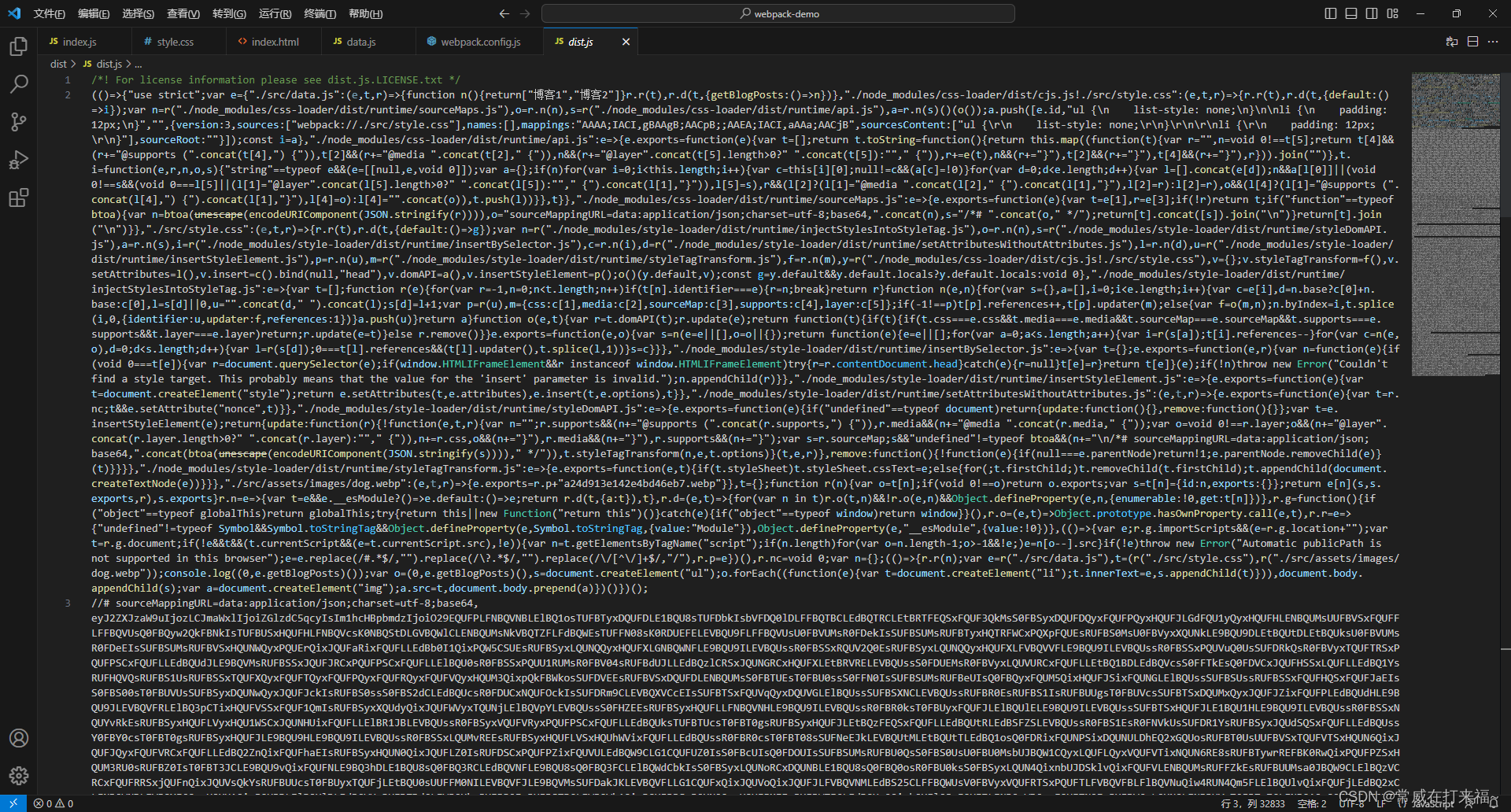Switch to the style.css tab

(x=178, y=42)
